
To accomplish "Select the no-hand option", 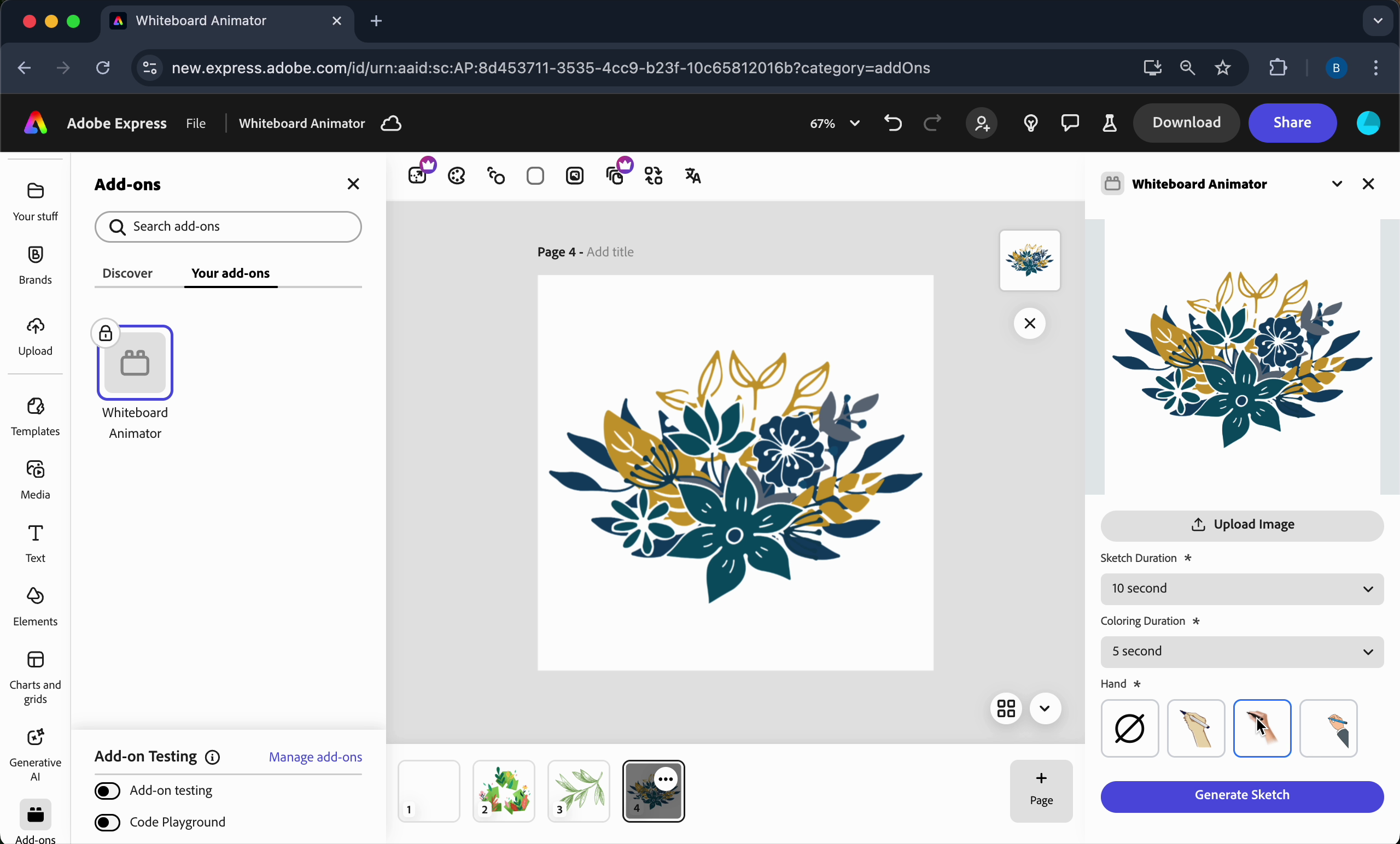I will [1129, 728].
